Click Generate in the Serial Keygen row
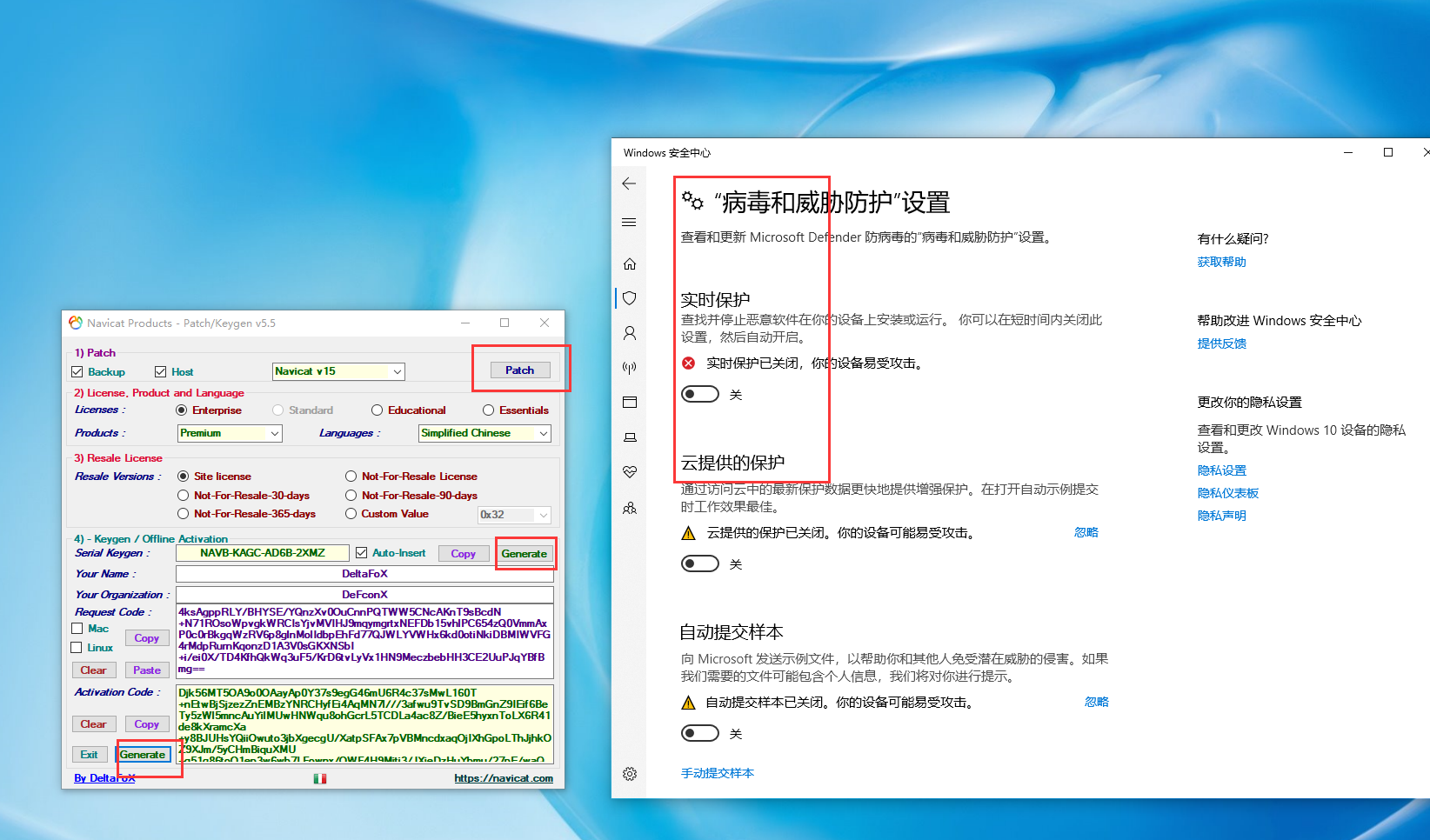Screen dimensions: 1430x840 pos(525,554)
